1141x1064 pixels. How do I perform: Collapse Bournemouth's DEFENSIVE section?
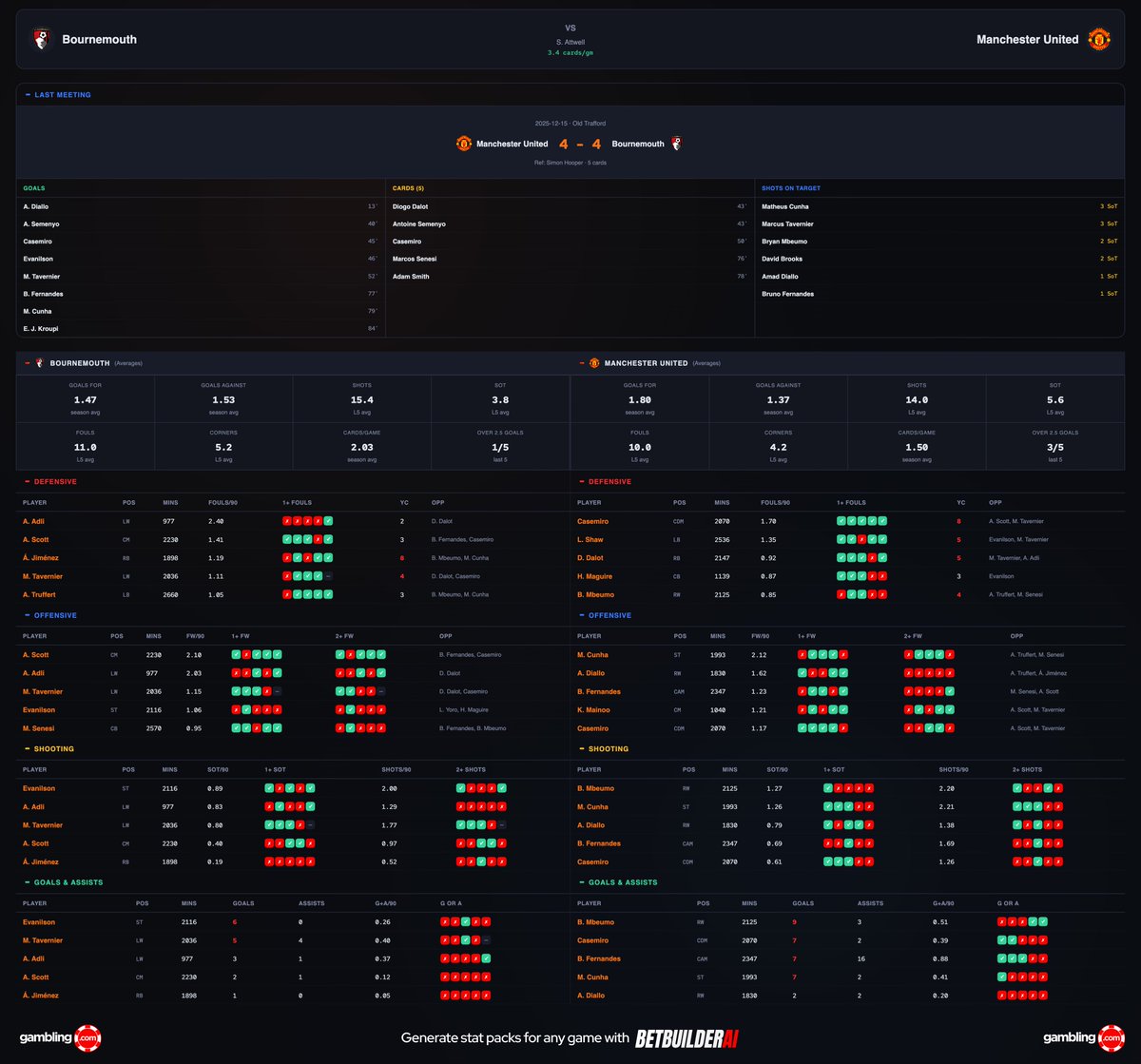(x=28, y=482)
